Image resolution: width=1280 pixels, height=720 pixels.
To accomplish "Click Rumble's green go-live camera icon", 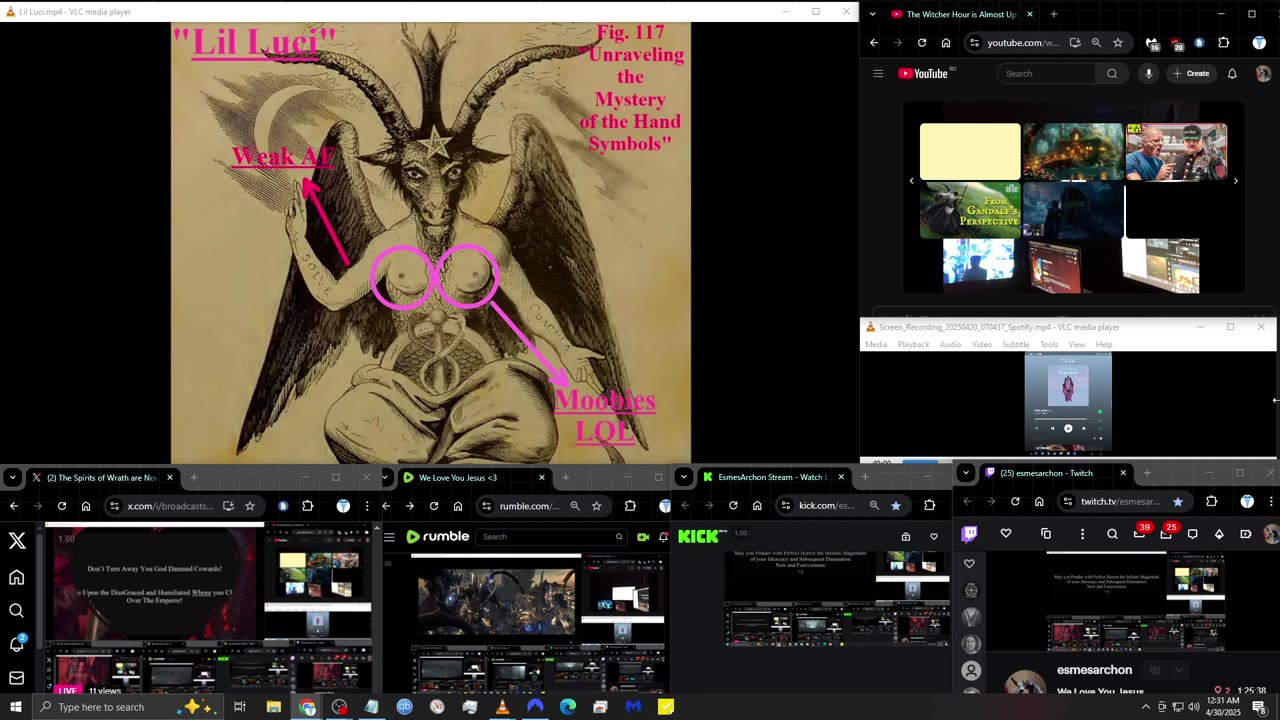I will (x=642, y=537).
